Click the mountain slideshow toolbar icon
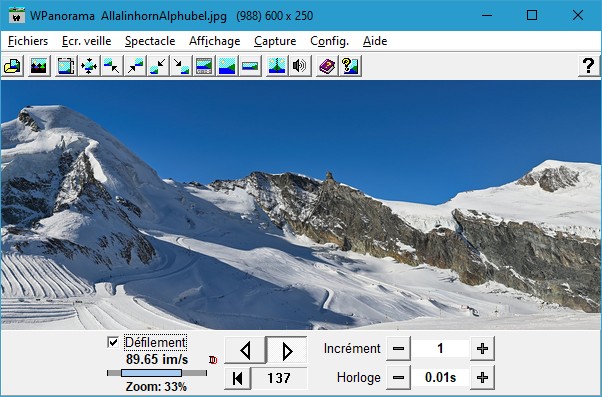 pyautogui.click(x=39, y=66)
